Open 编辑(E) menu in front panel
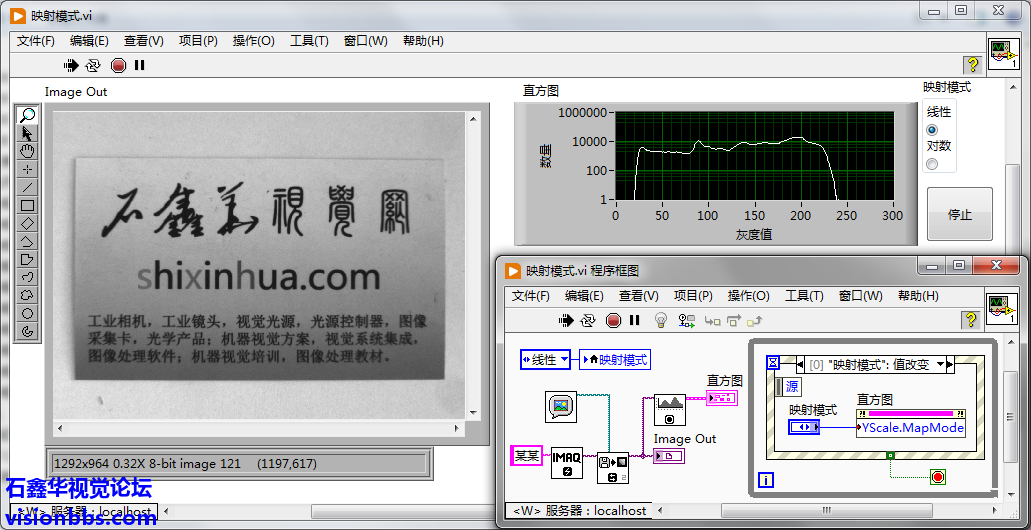This screenshot has height=530, width=1031. pos(89,41)
